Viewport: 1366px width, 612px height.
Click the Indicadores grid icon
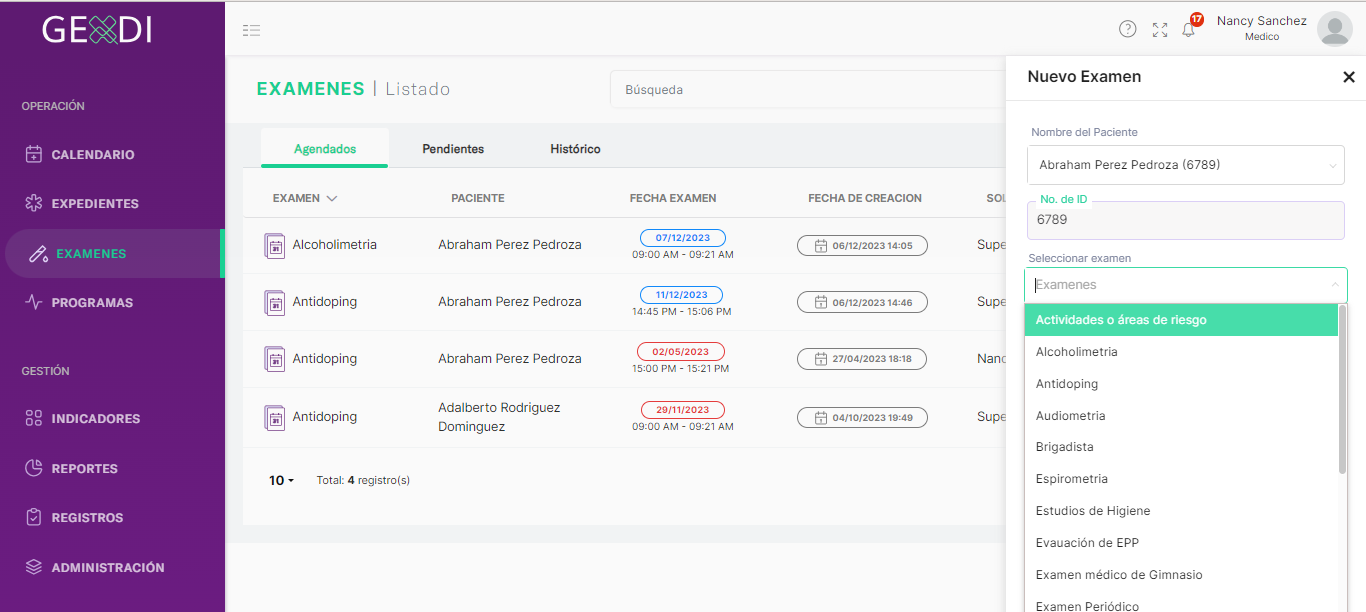34,418
